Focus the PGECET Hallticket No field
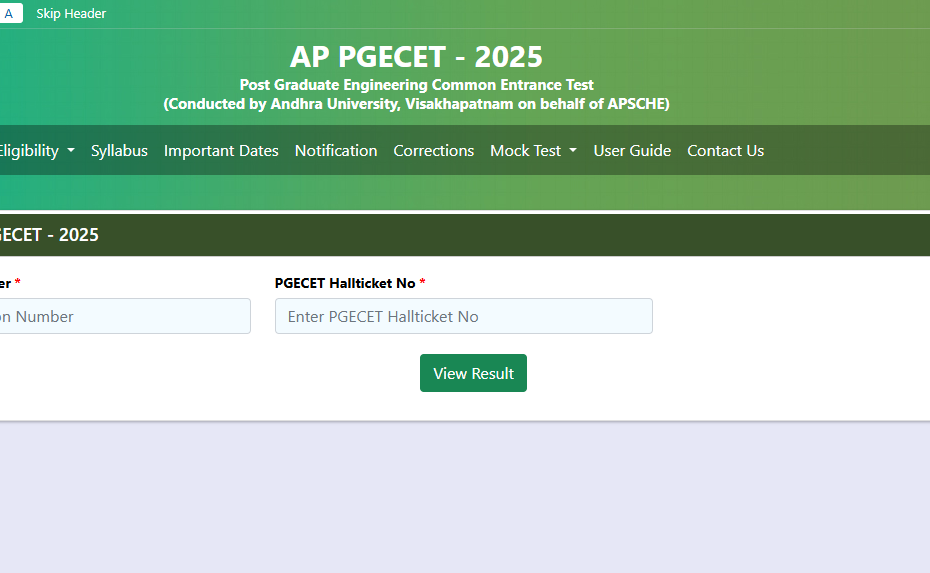This screenshot has height=573, width=930. 464,316
